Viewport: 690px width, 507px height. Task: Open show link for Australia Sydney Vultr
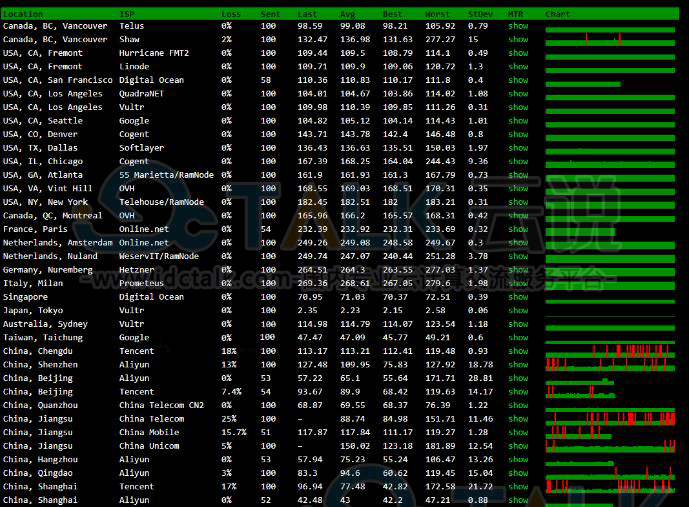point(518,324)
